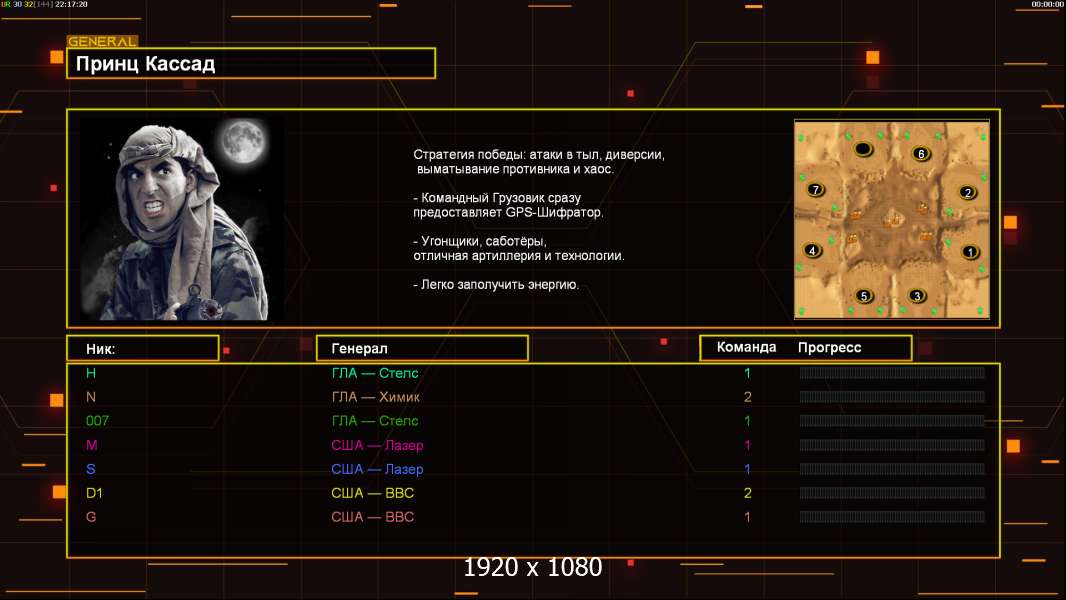Click the 'Стратегия победы' description line
This screenshot has height=600, width=1066.
click(539, 155)
